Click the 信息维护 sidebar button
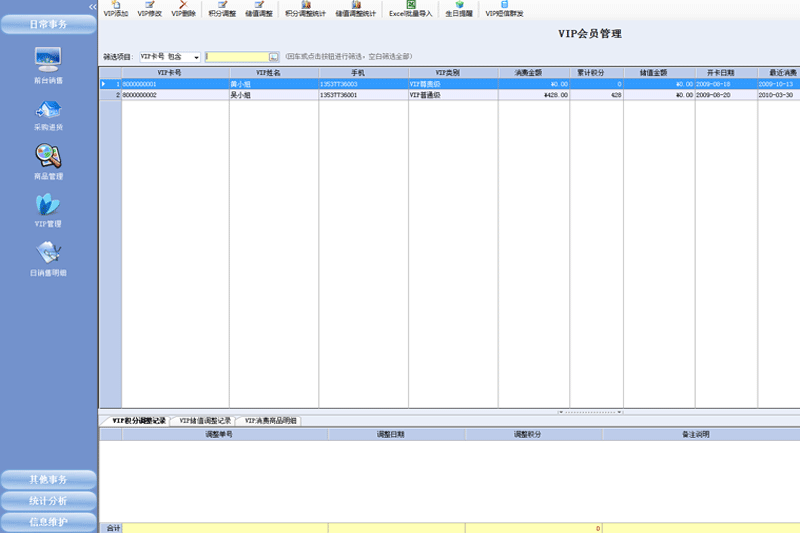 [48, 521]
